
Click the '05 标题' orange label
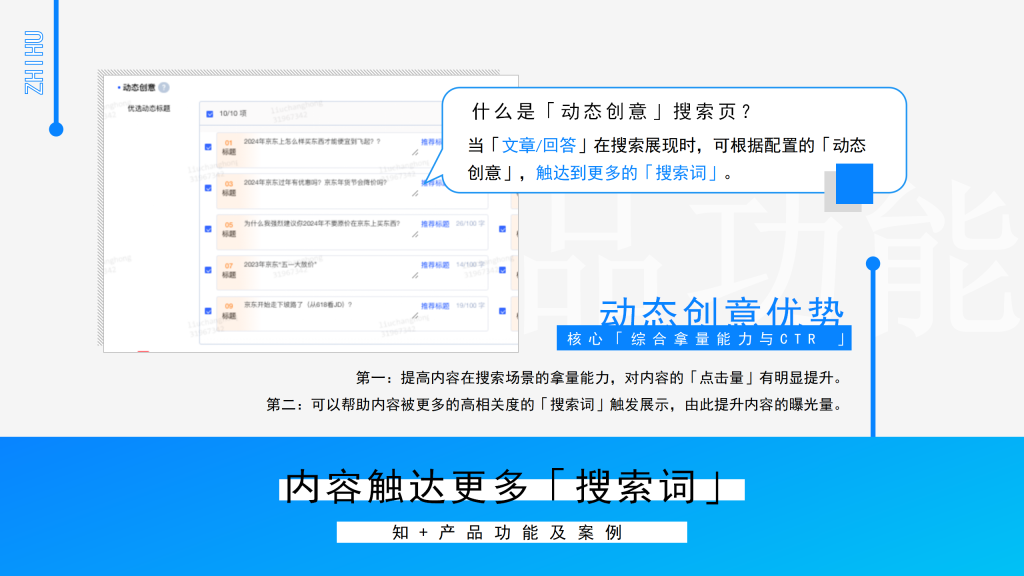tap(229, 230)
